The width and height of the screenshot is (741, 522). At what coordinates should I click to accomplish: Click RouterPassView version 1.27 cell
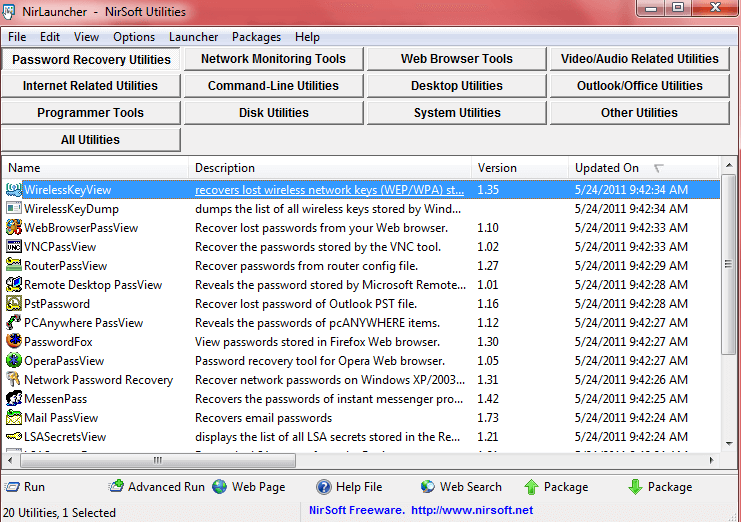point(488,265)
